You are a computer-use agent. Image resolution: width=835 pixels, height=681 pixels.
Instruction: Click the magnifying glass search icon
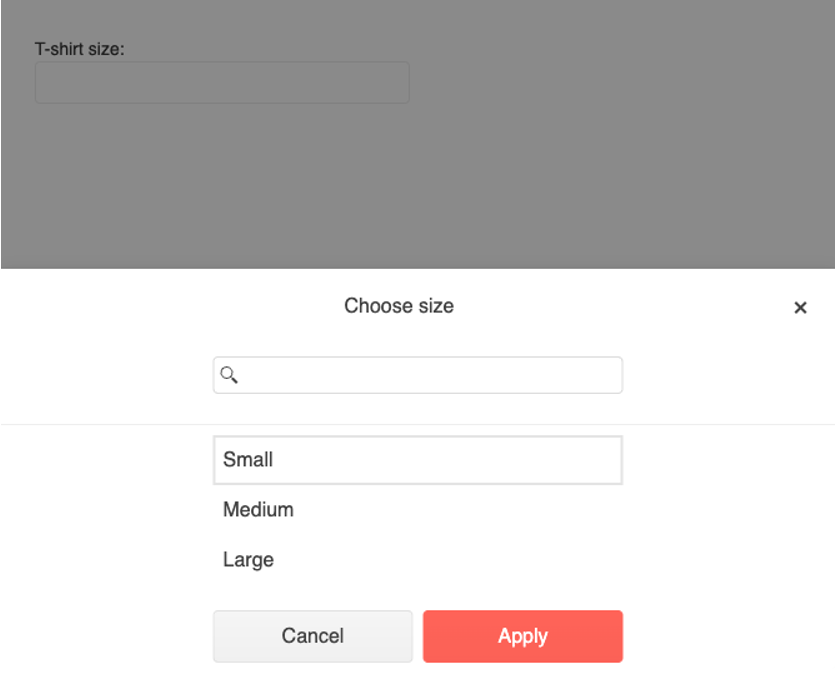[229, 375]
